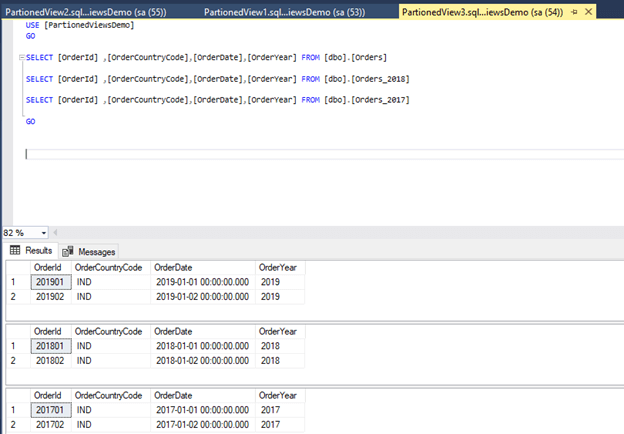Pin the PartionedView3.sql tab
624x434 pixels.
(x=574, y=12)
